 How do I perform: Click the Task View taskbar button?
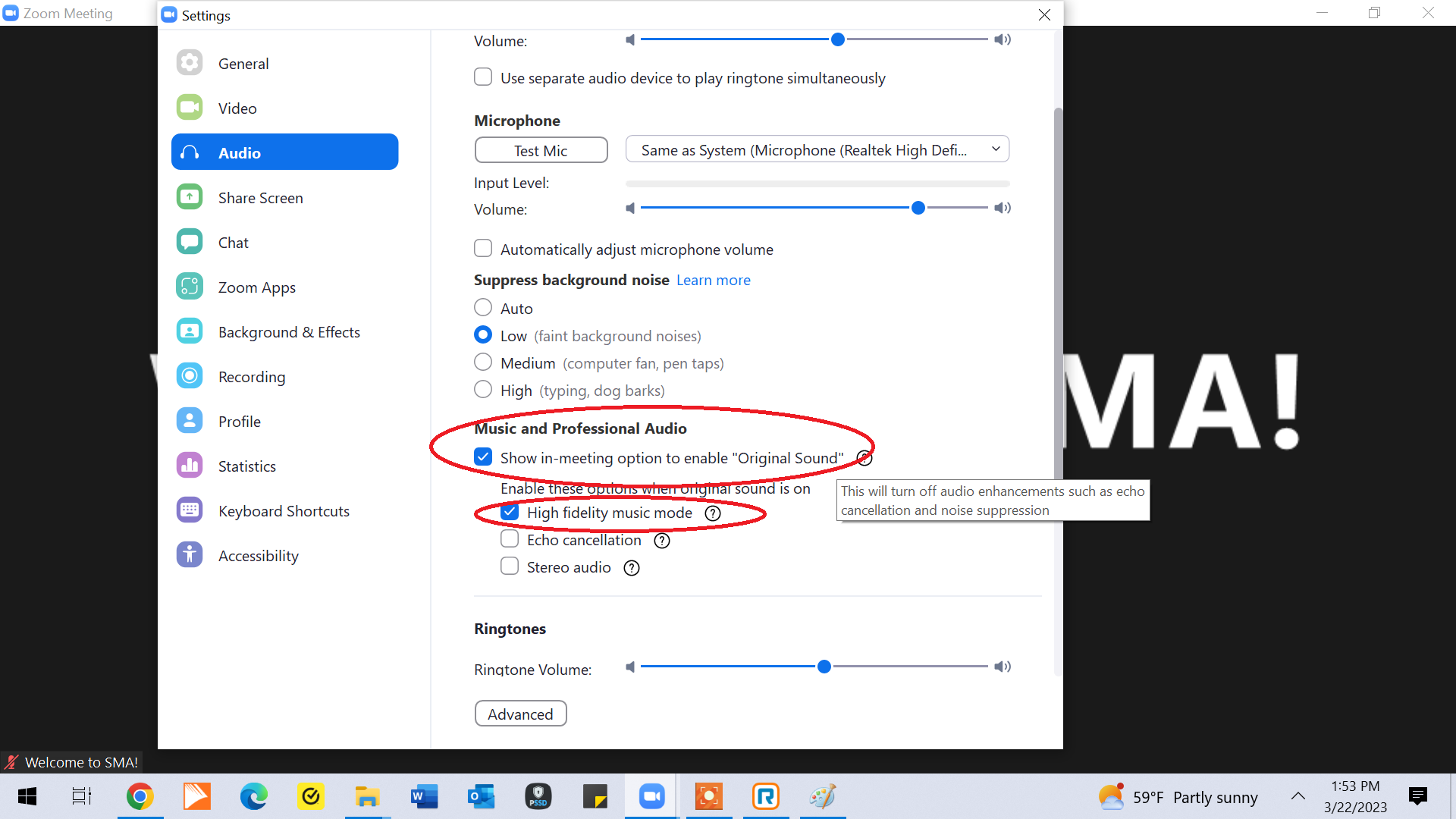point(82,796)
